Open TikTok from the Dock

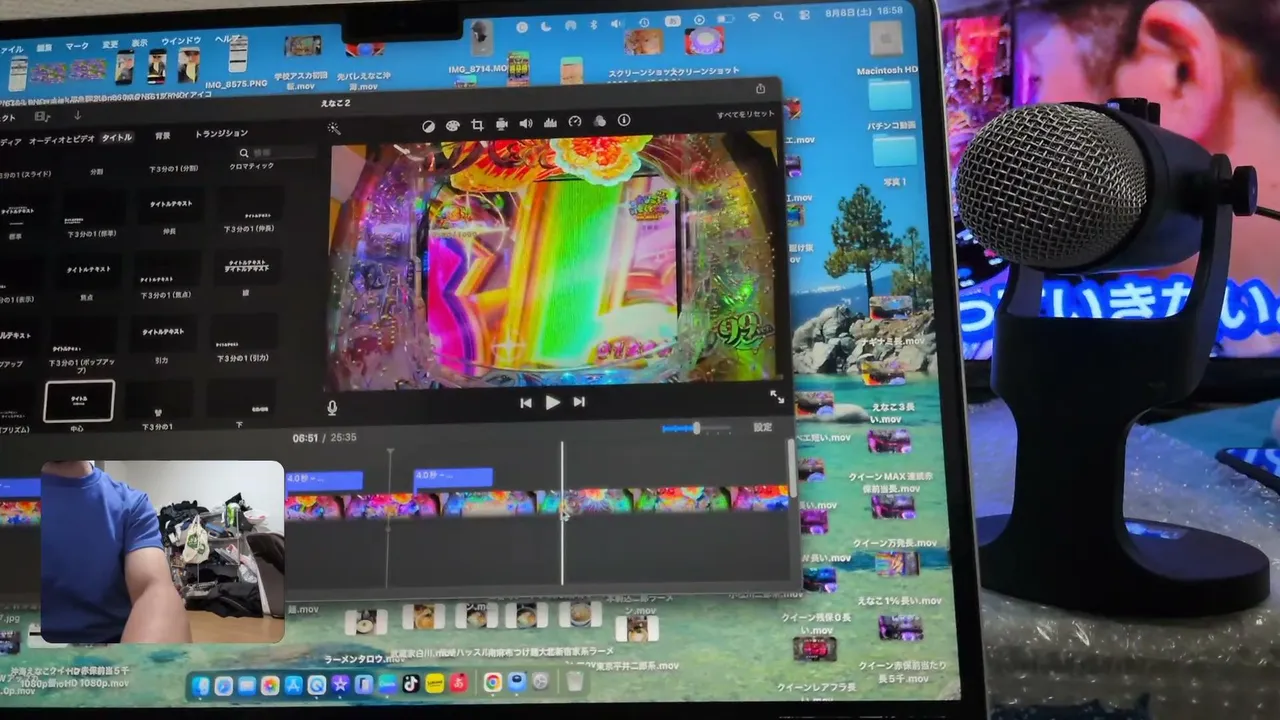[411, 685]
